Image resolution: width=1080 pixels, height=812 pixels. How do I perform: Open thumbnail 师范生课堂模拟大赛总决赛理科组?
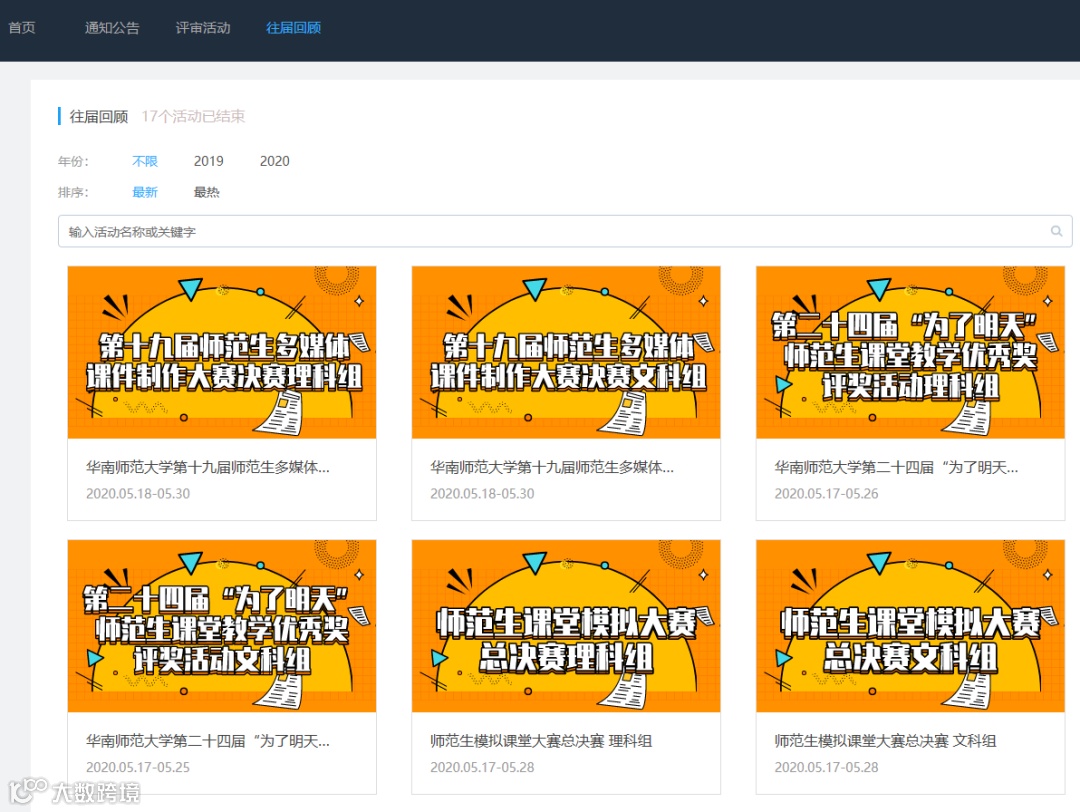566,625
